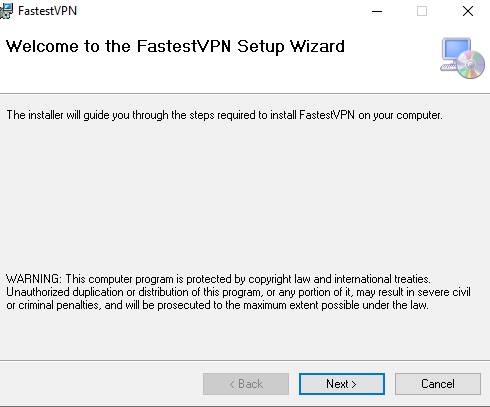The width and height of the screenshot is (490, 407).
Task: Click the greyed-out maximize window button
Action: pos(422,11)
